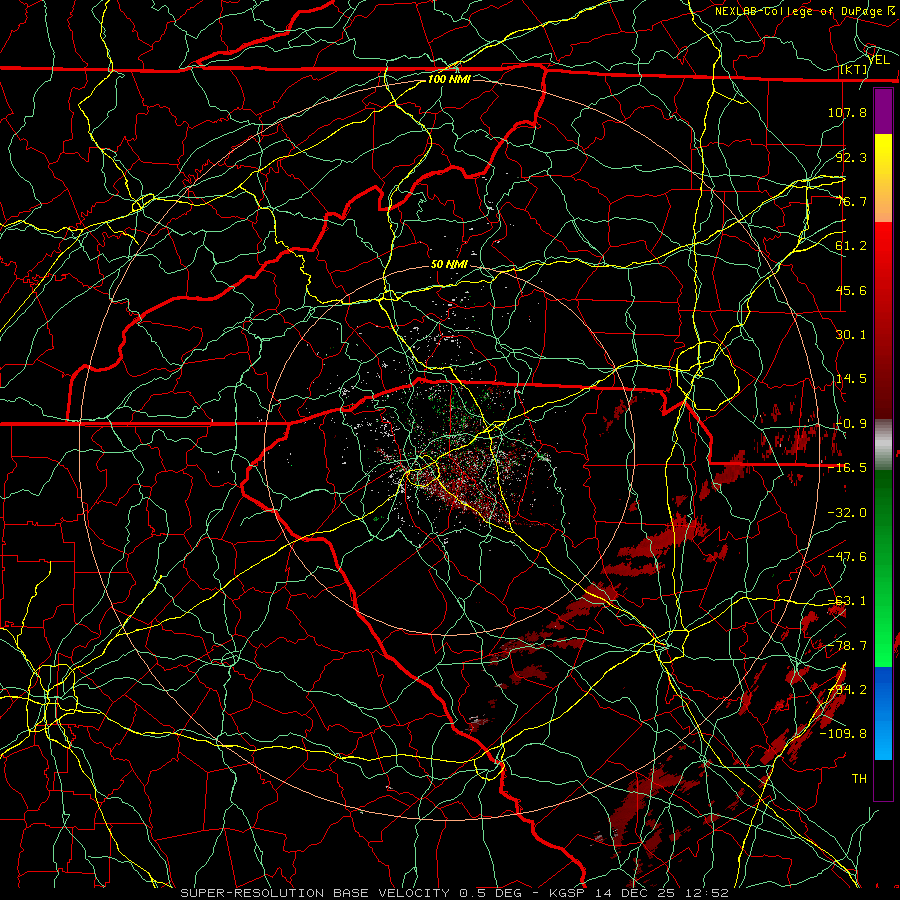Viewport: 900px width, 900px height.
Task: Select the -32.0 legend value
Action: 847,513
